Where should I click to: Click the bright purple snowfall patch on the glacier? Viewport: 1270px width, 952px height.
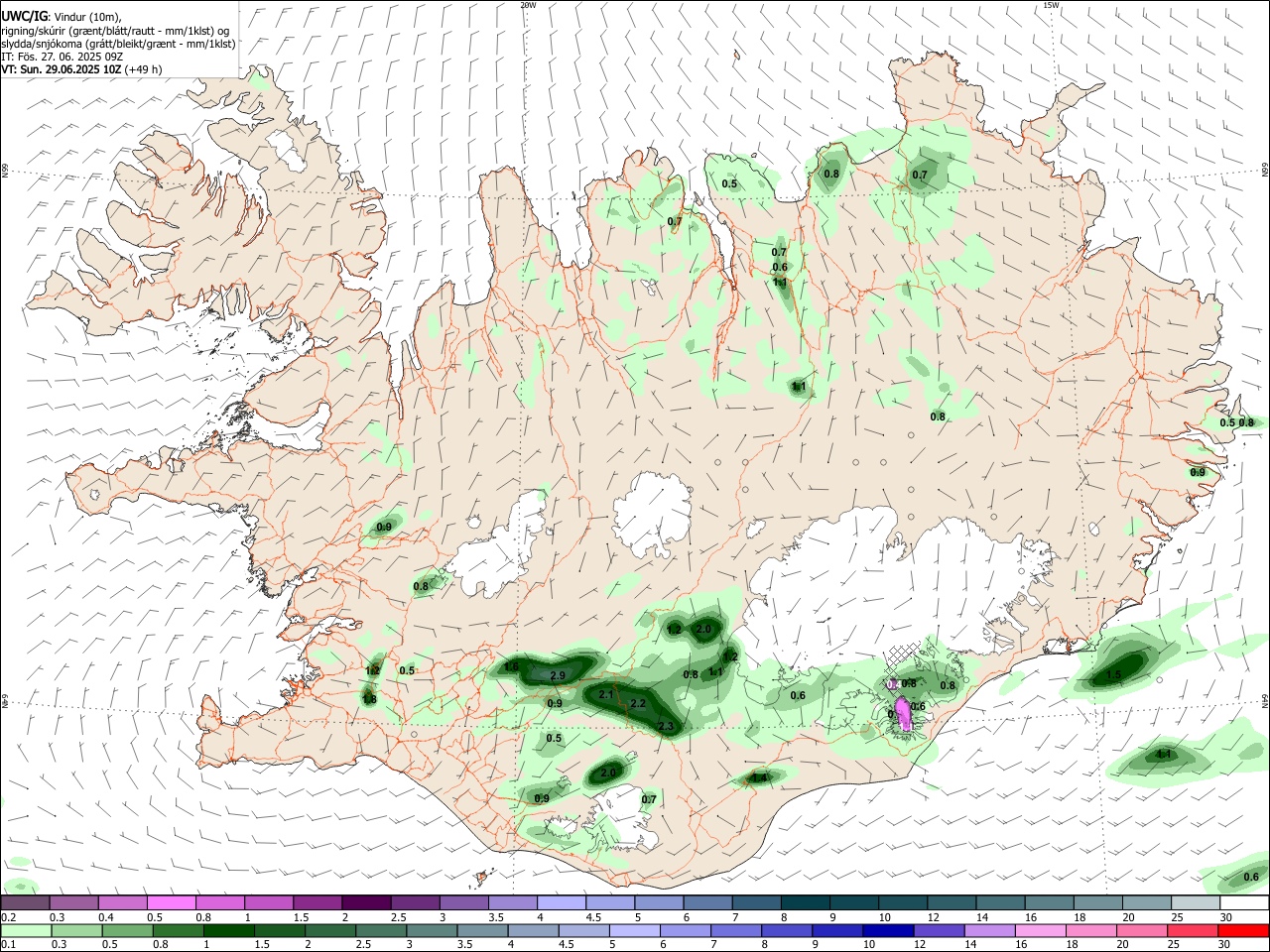903,716
